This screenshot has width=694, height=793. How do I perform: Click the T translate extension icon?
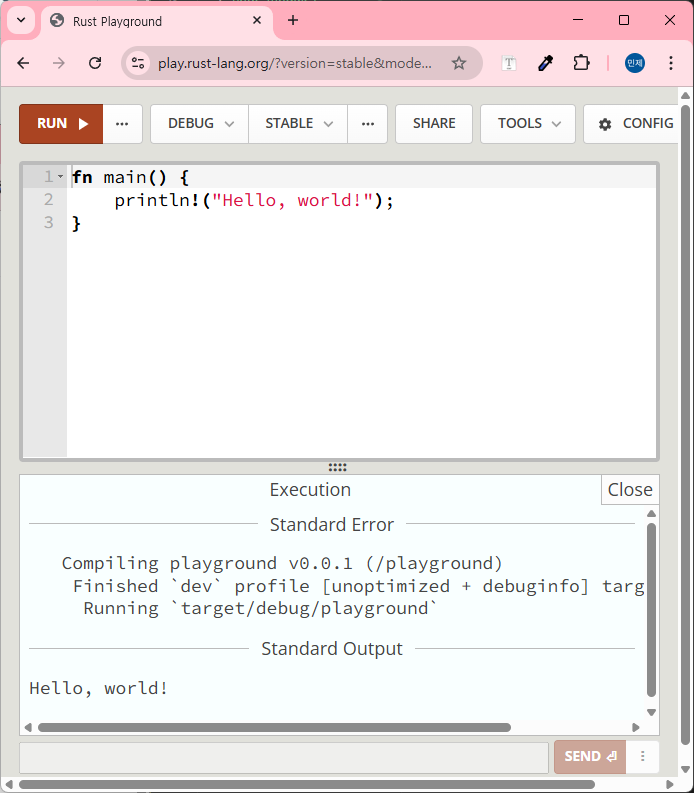[x=509, y=63]
